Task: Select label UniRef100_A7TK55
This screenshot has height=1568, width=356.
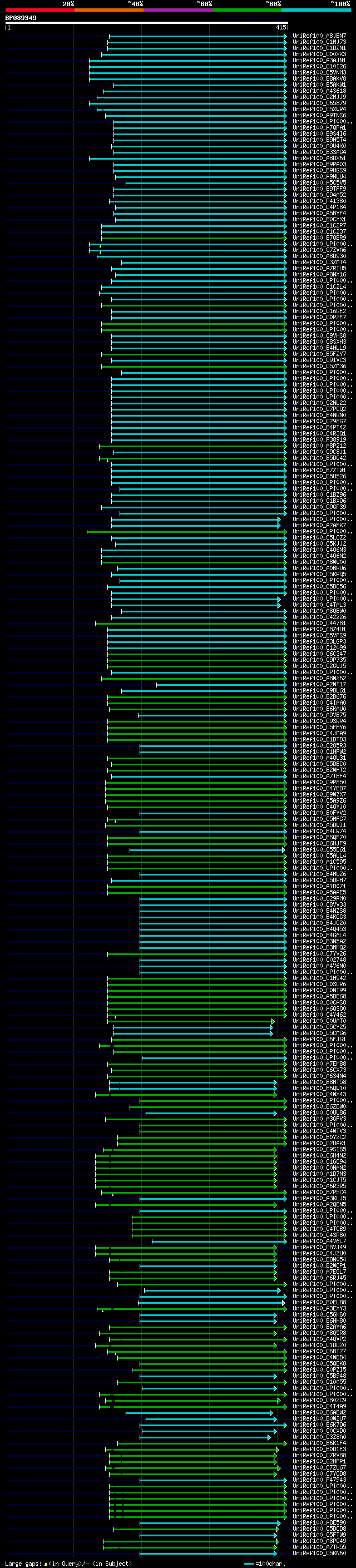Action: pos(319,1547)
